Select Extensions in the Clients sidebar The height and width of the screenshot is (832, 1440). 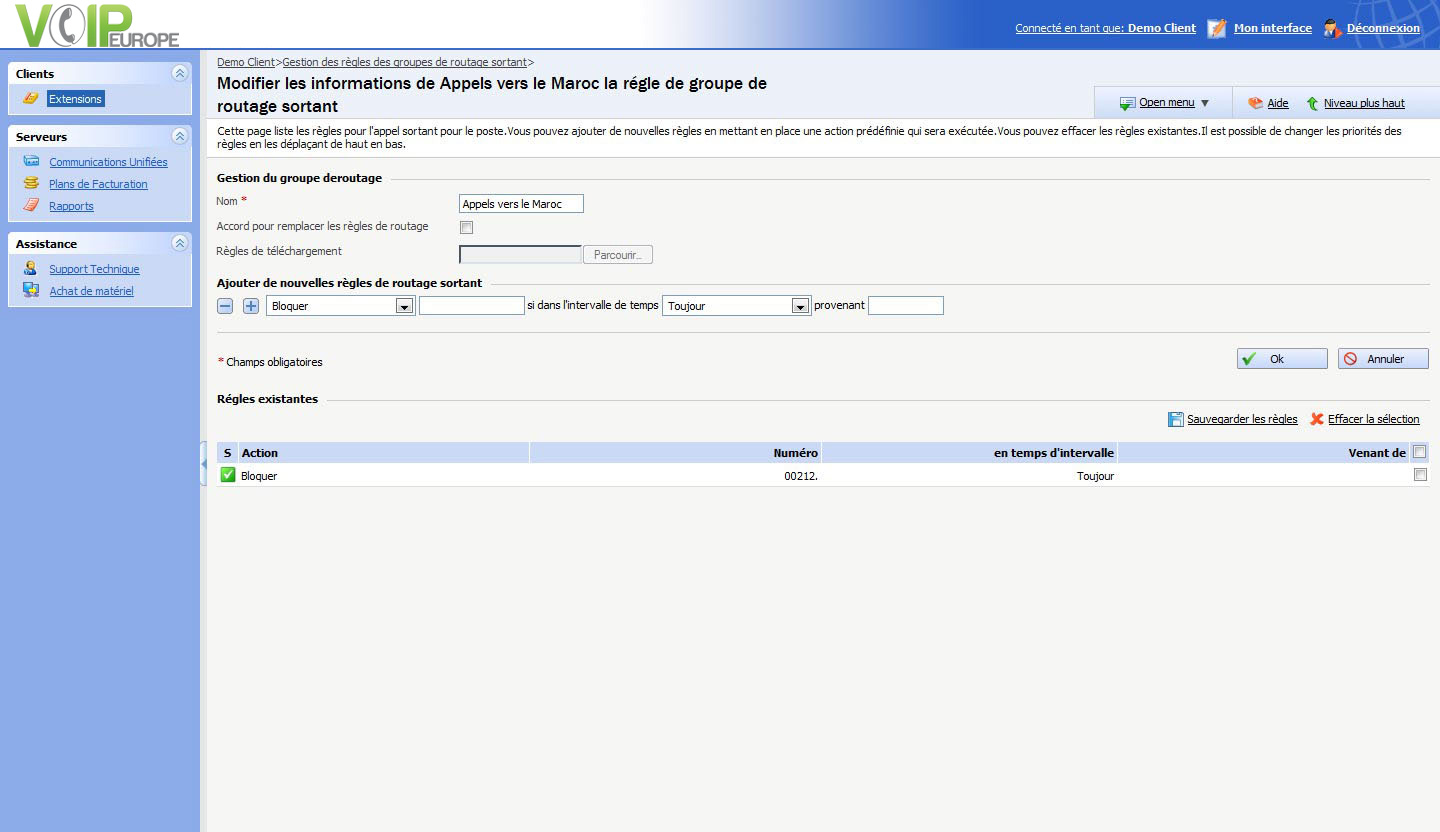pos(75,99)
